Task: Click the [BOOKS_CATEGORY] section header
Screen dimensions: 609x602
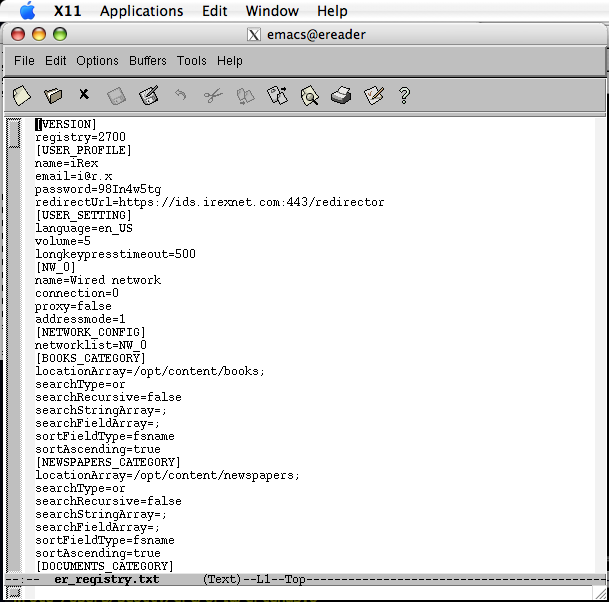Action: (x=90, y=358)
